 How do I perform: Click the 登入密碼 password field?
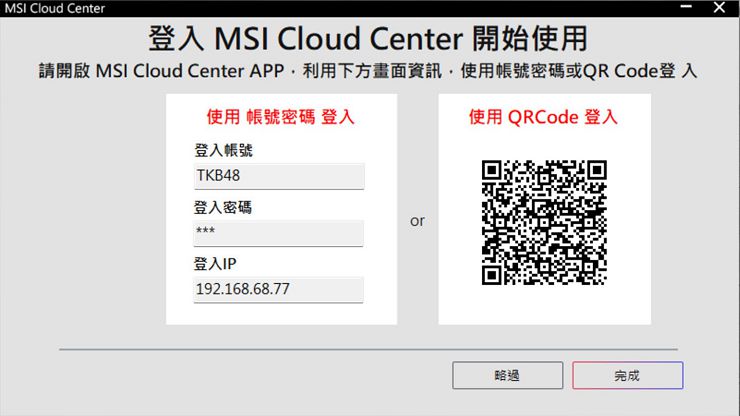[x=278, y=233]
